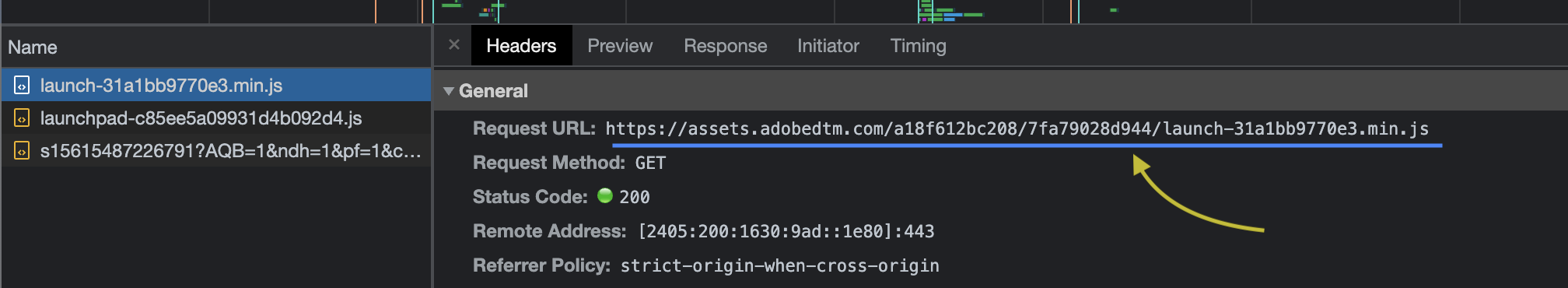Click the adobedtm Request URL value
The image size is (1568, 288).
click(1017, 128)
